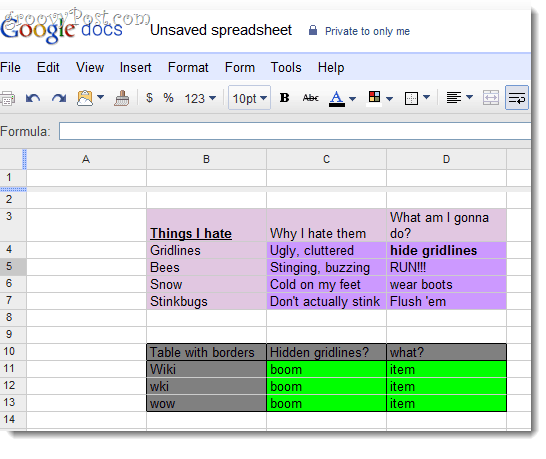Select row 10 header

point(13,352)
